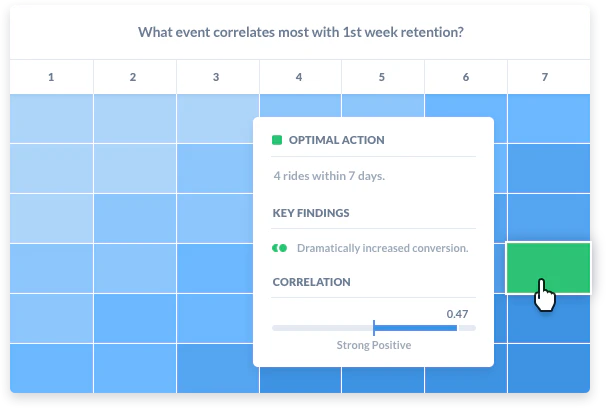Click the KEY FINDINGS heading

coord(311,213)
